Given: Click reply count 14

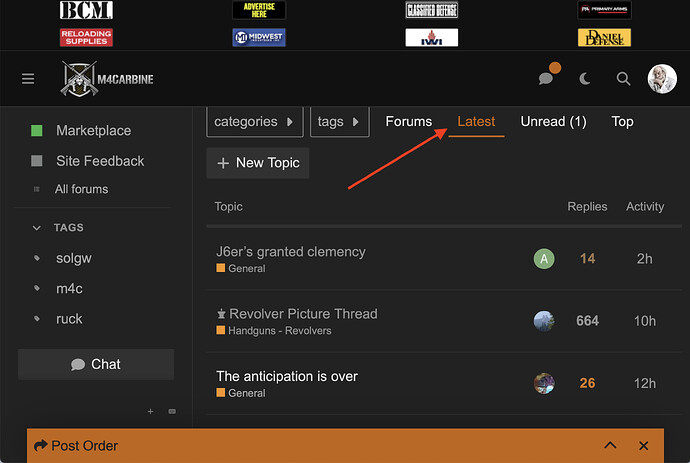Looking at the screenshot, I should click(587, 259).
